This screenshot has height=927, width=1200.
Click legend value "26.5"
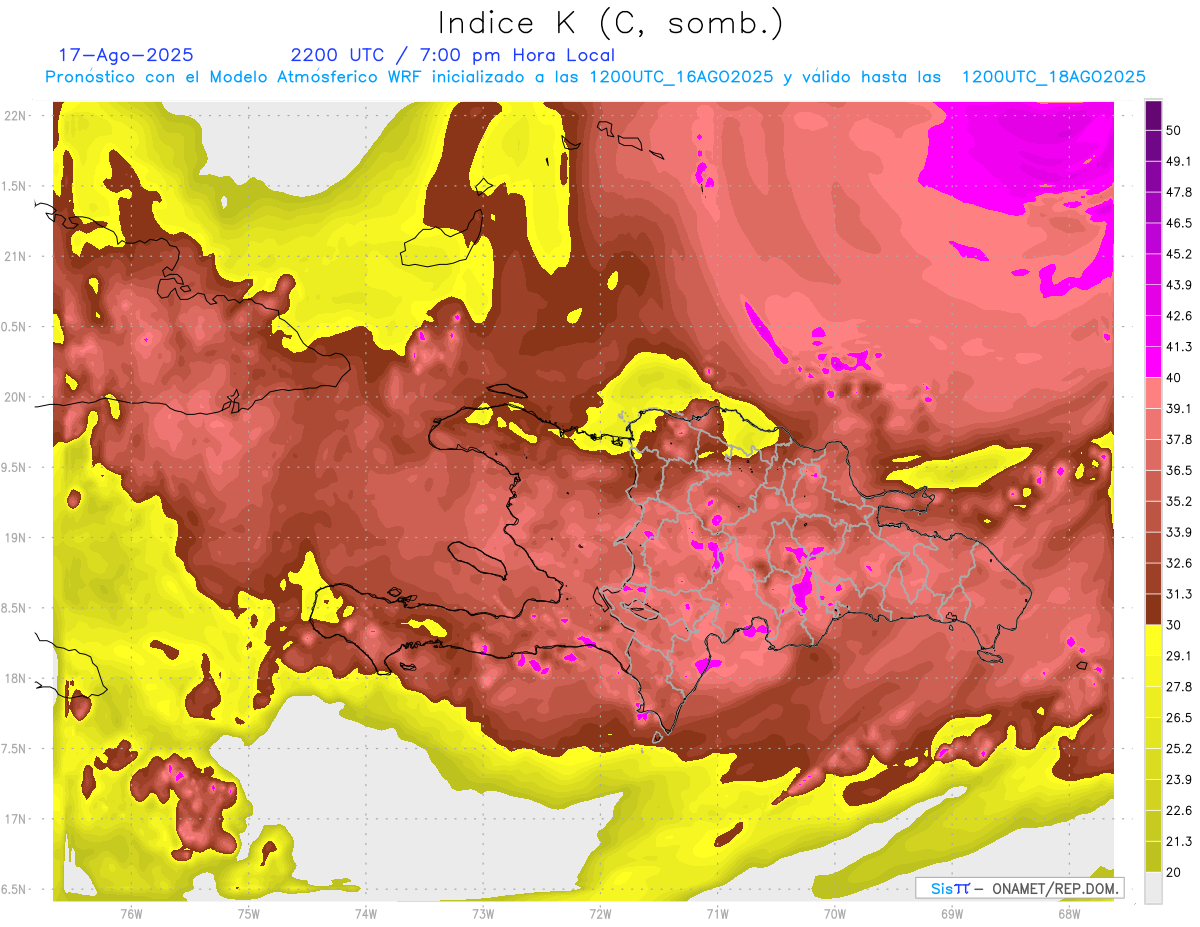[x=1179, y=717]
